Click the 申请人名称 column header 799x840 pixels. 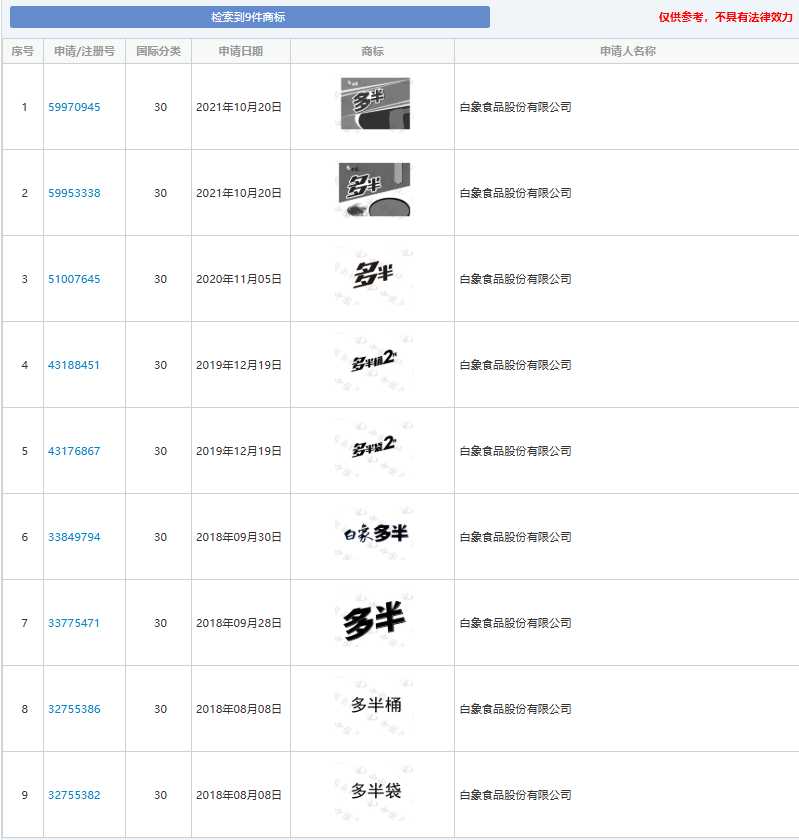[x=627, y=51]
